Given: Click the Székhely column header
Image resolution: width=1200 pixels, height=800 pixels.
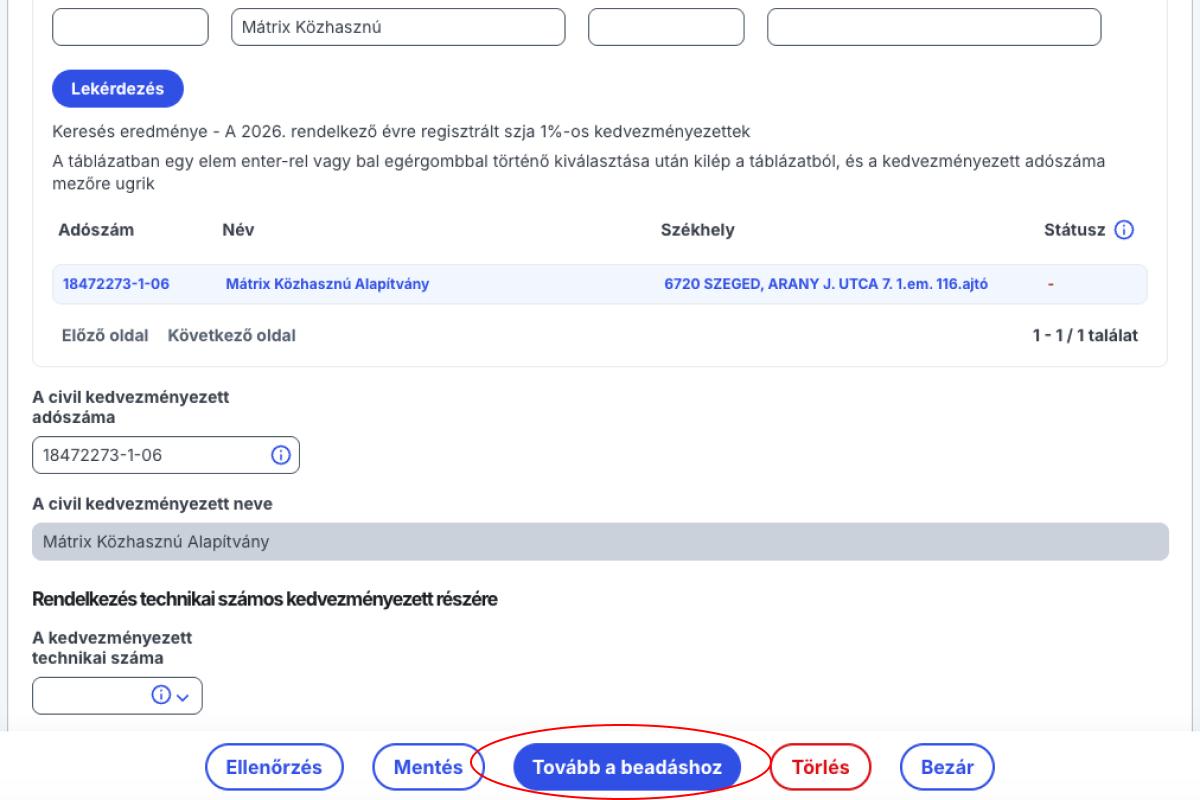Looking at the screenshot, I should [698, 231].
